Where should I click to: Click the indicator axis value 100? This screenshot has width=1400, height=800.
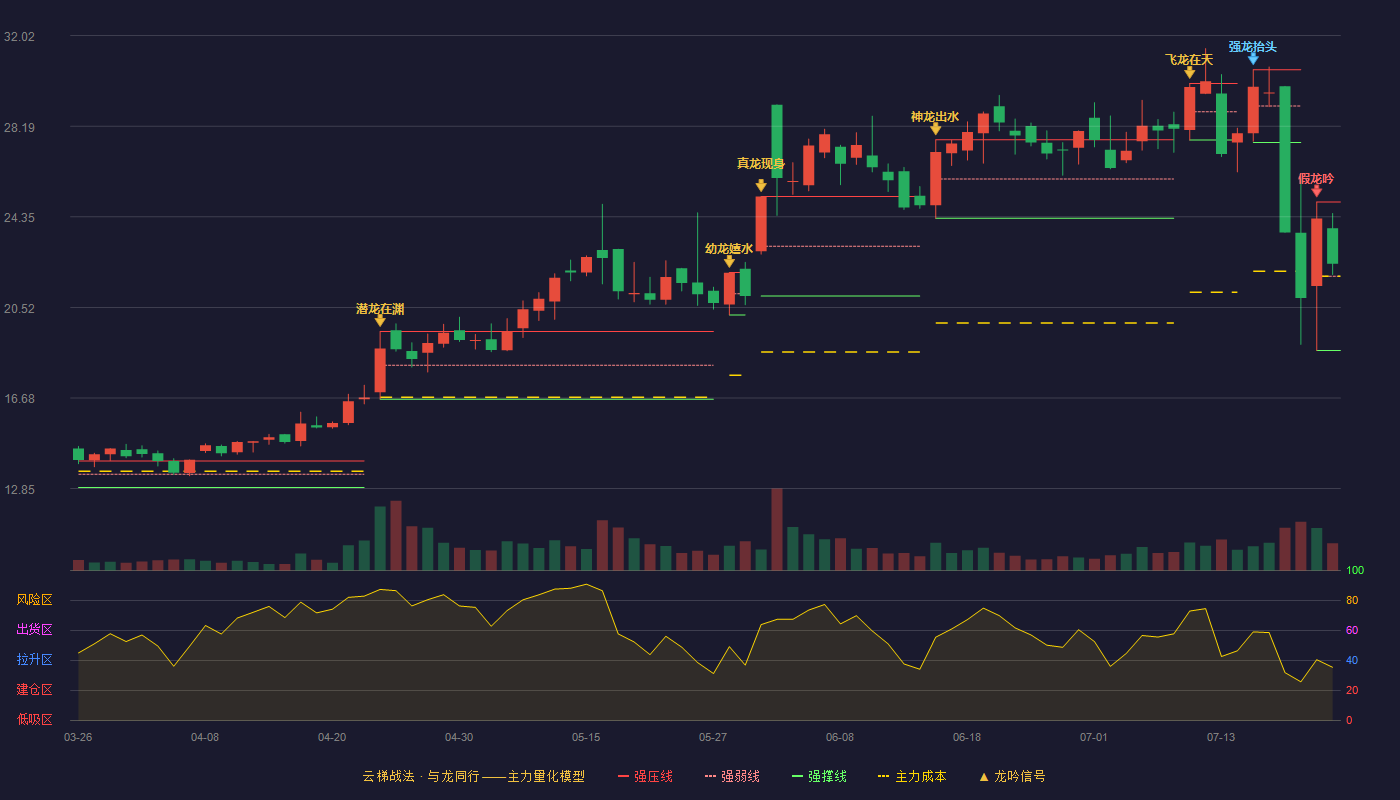tap(1355, 570)
